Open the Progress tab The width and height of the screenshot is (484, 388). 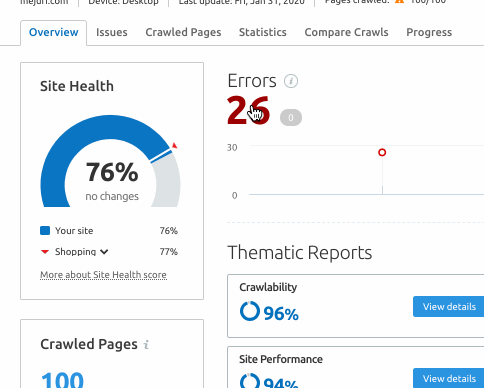coord(429,32)
